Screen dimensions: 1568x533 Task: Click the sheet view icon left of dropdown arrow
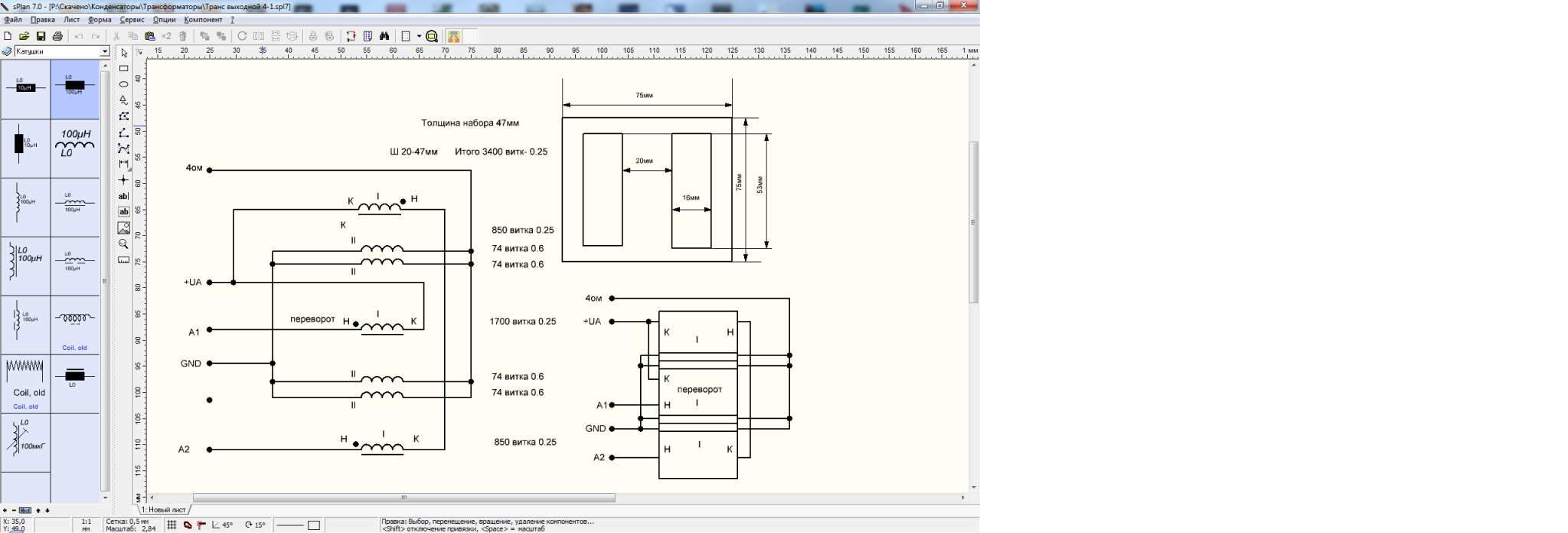click(406, 36)
